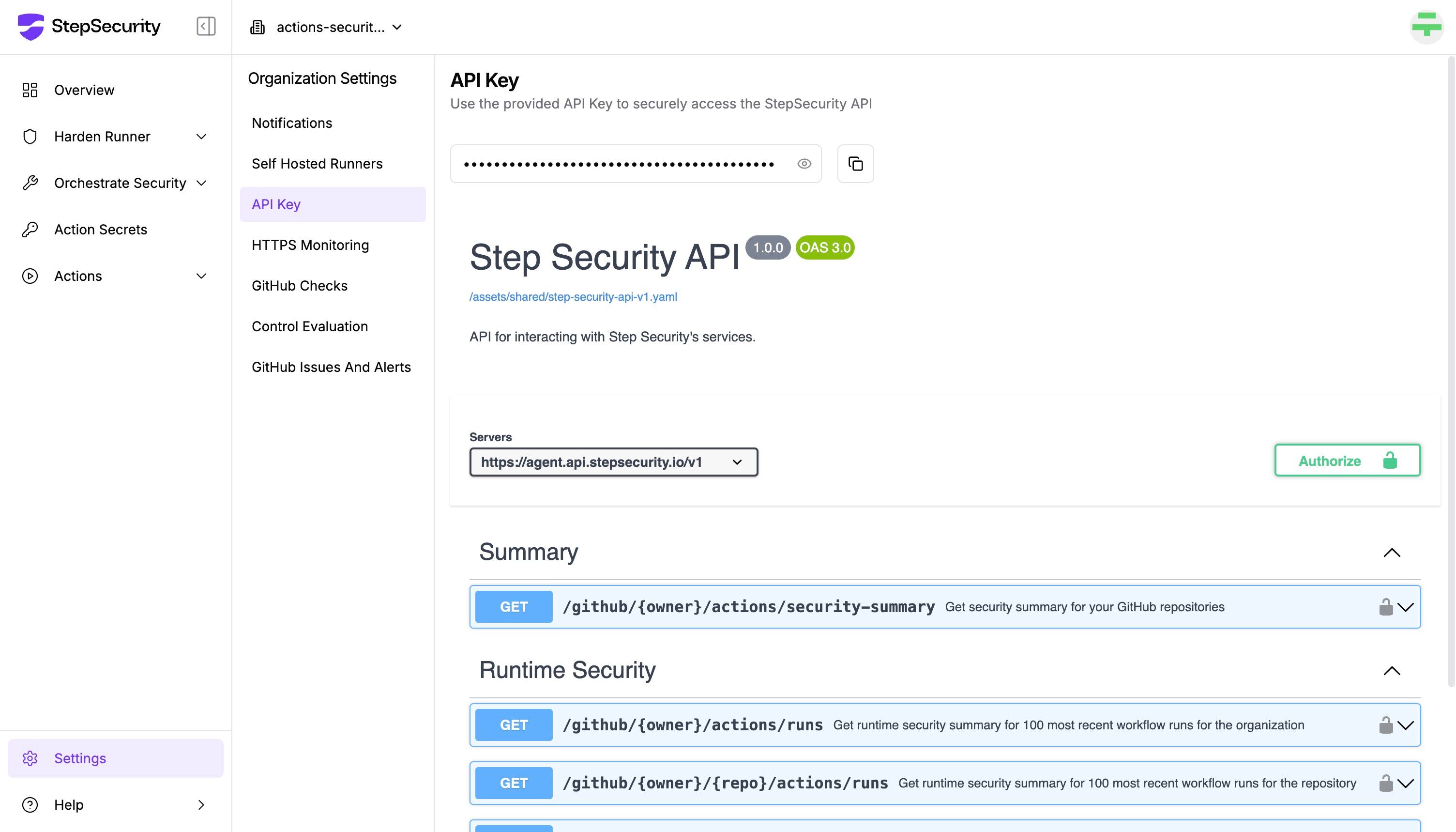Click the Organization Settings heading
Screen dimensions: 1456x832
click(322, 78)
